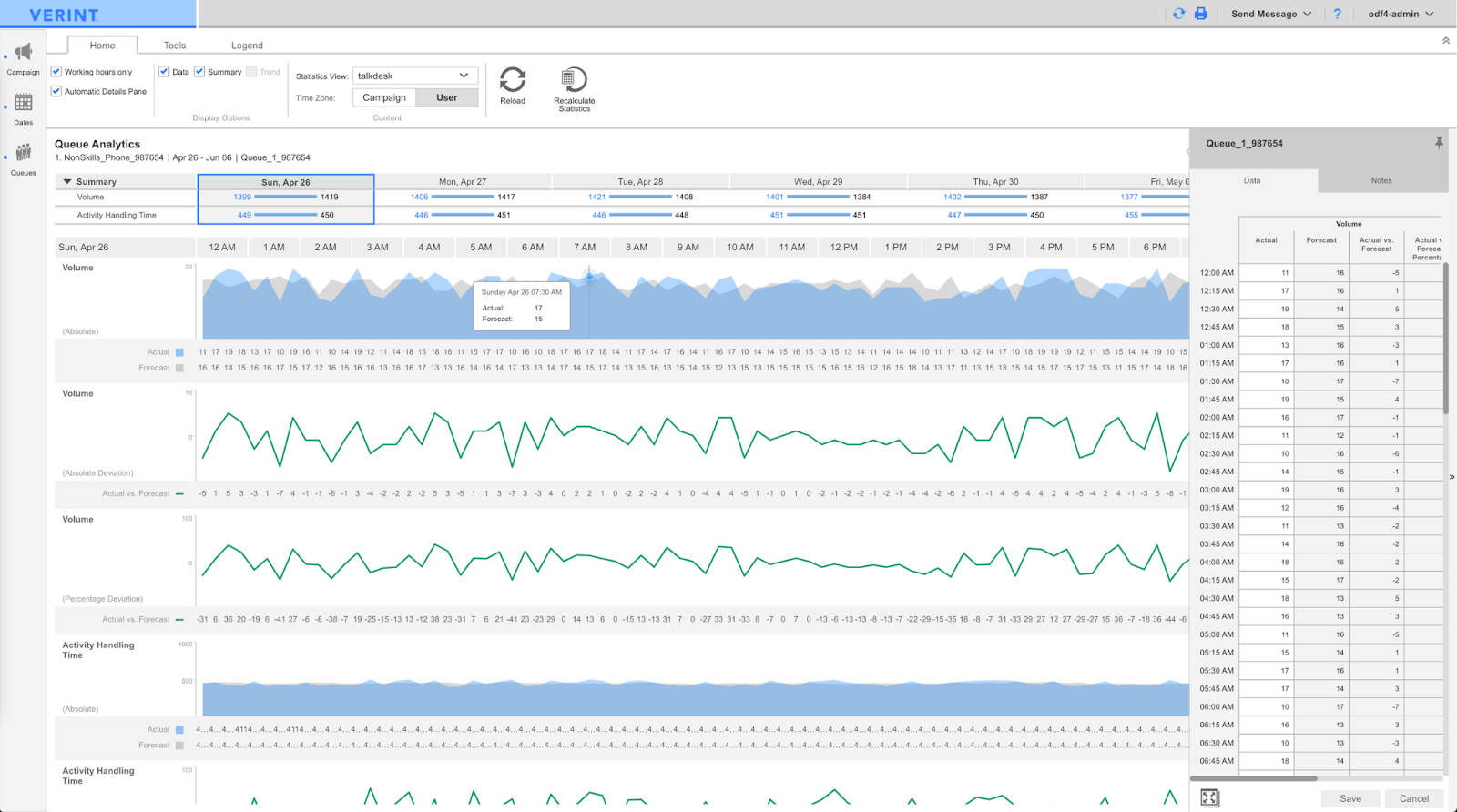
Task: Click the 3 PM hour header
Action: point(999,247)
